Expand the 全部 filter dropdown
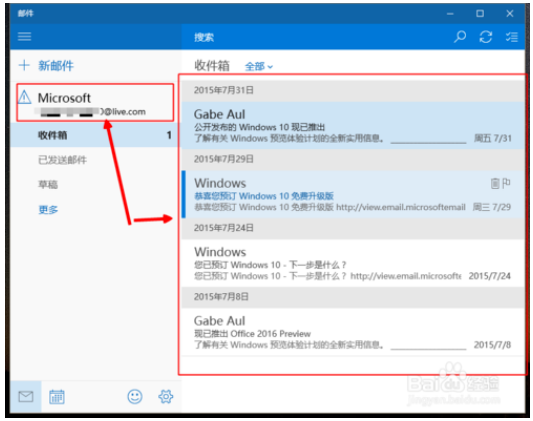Image resolution: width=533 pixels, height=421 pixels. [259, 66]
